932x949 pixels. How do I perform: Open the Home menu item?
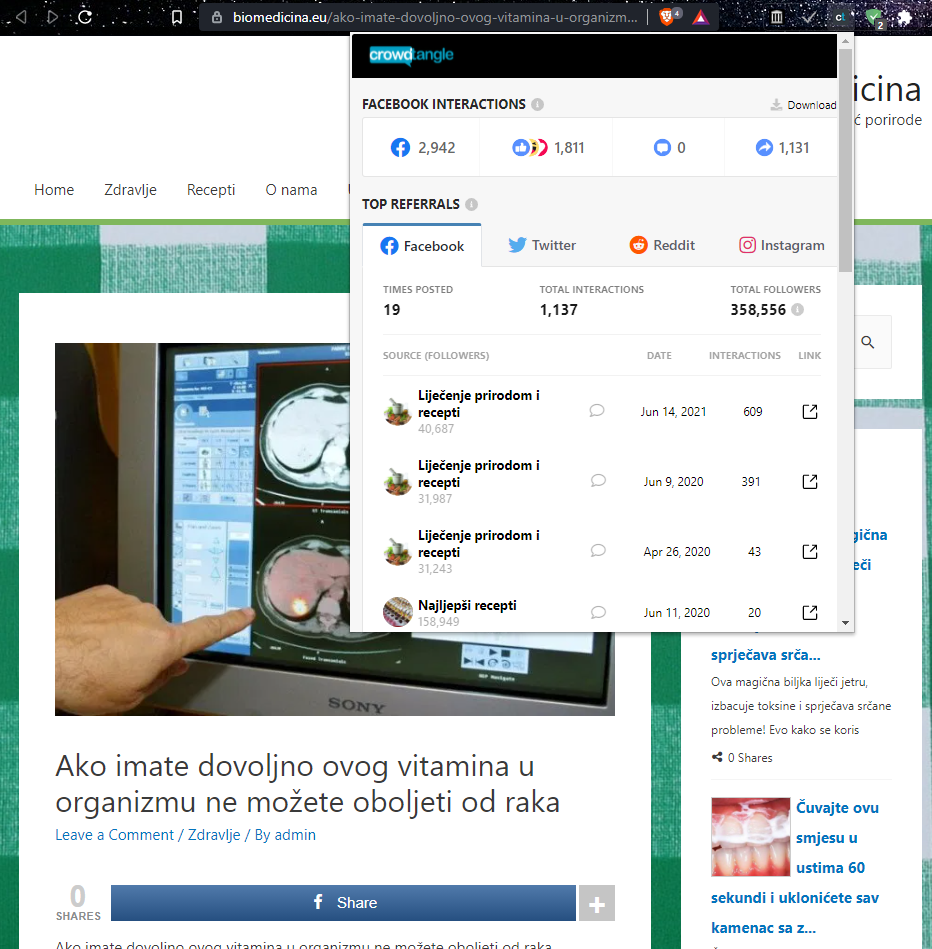54,190
